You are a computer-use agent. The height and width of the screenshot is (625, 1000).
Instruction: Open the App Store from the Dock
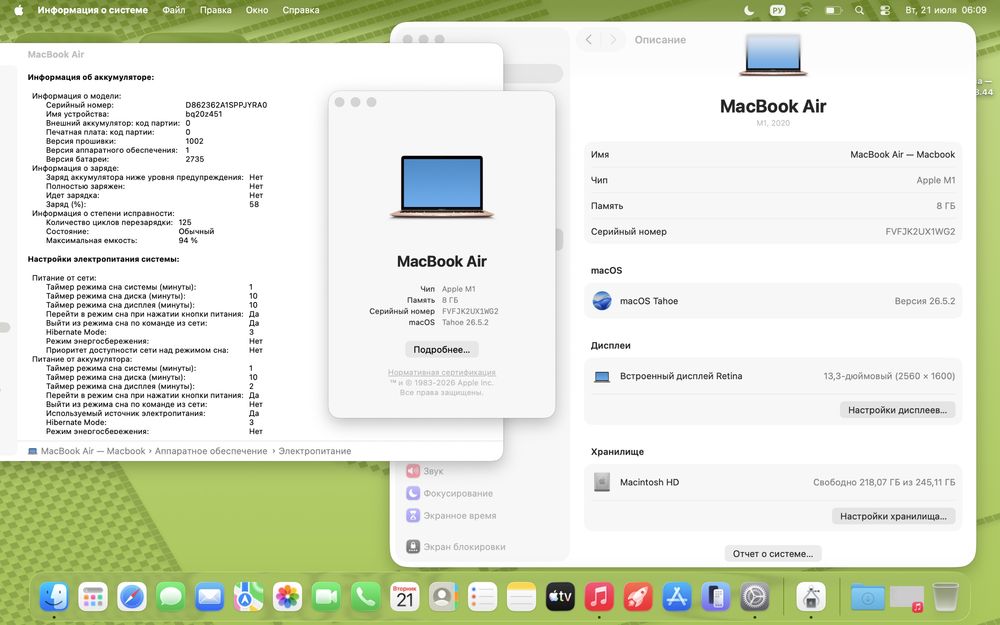[677, 598]
